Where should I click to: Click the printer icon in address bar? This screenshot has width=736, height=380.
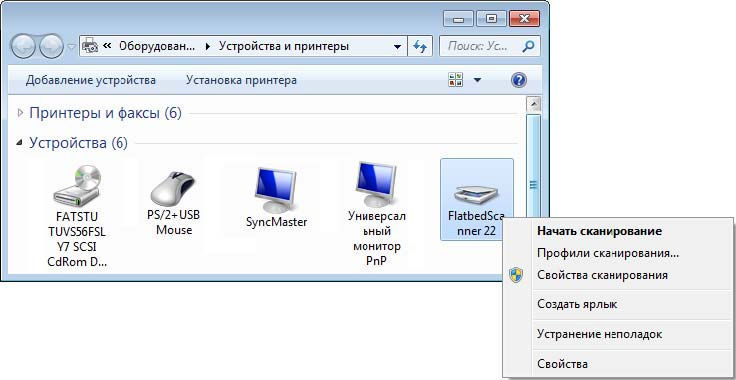click(90, 46)
